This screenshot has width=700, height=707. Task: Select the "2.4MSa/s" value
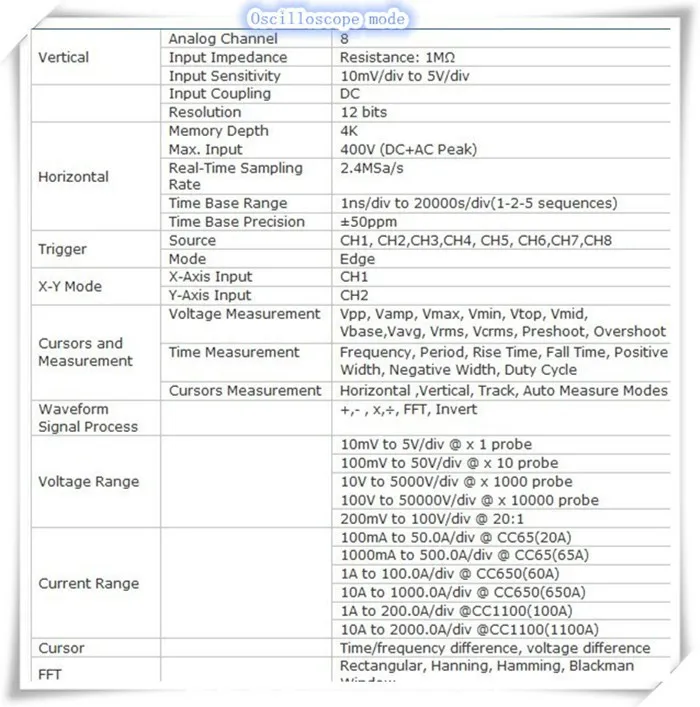coord(372,168)
